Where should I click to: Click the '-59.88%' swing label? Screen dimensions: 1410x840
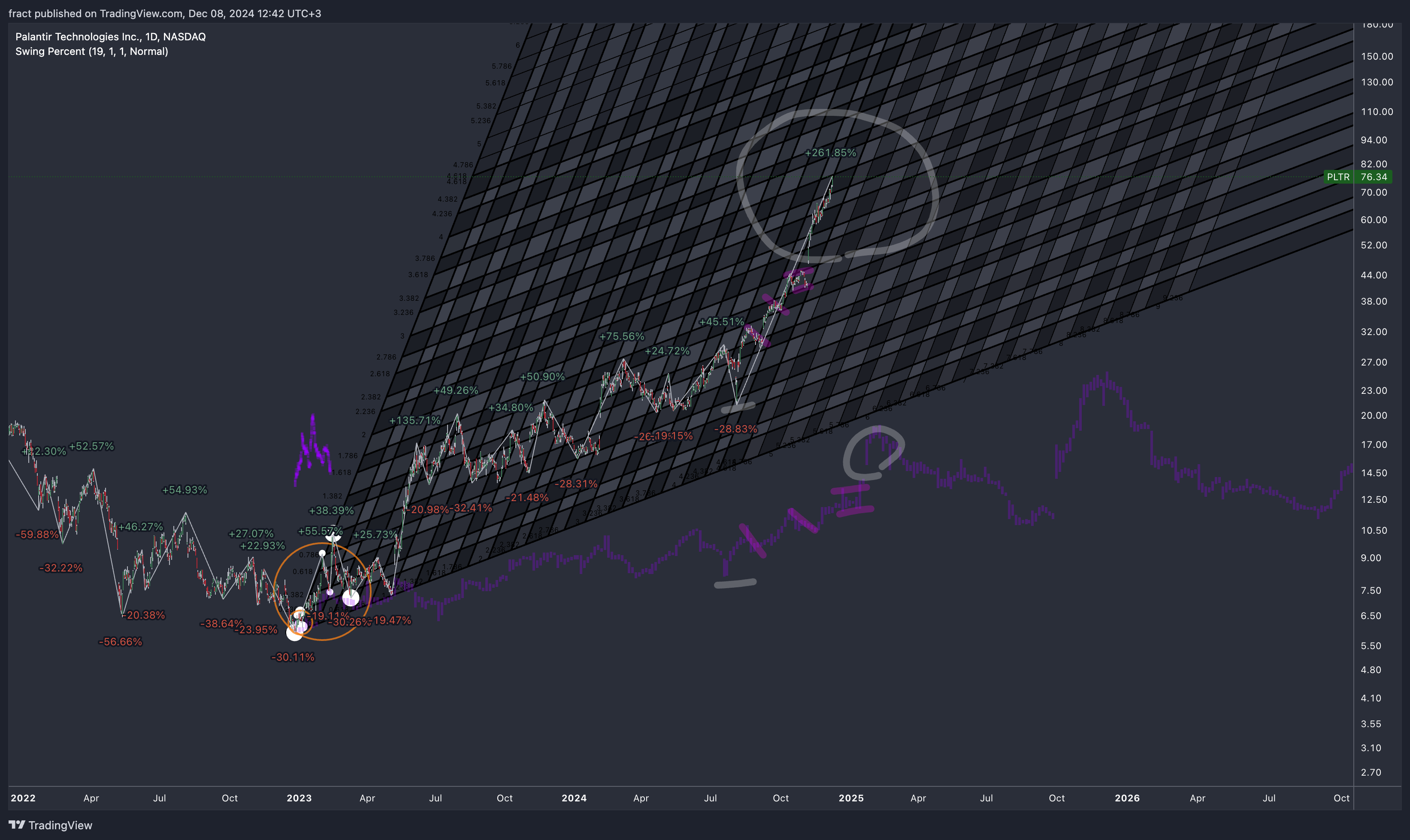[x=37, y=535]
